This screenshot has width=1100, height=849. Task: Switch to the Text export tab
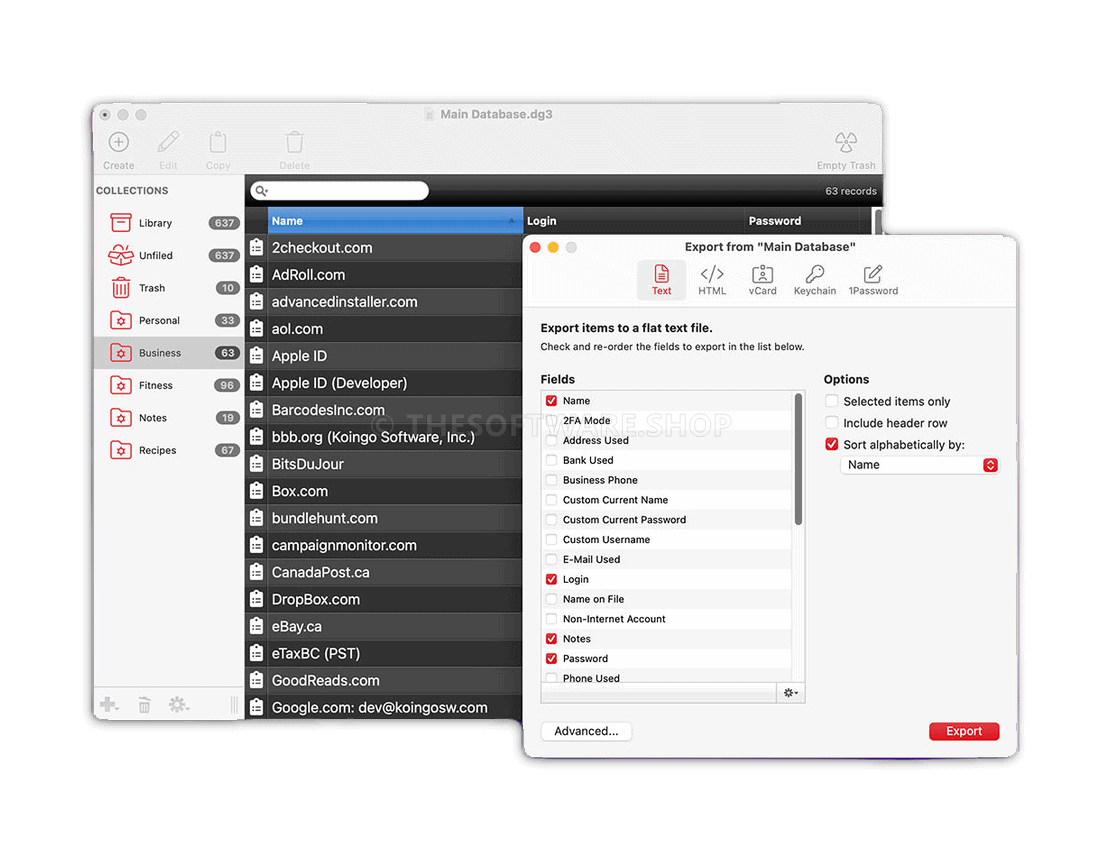662,280
